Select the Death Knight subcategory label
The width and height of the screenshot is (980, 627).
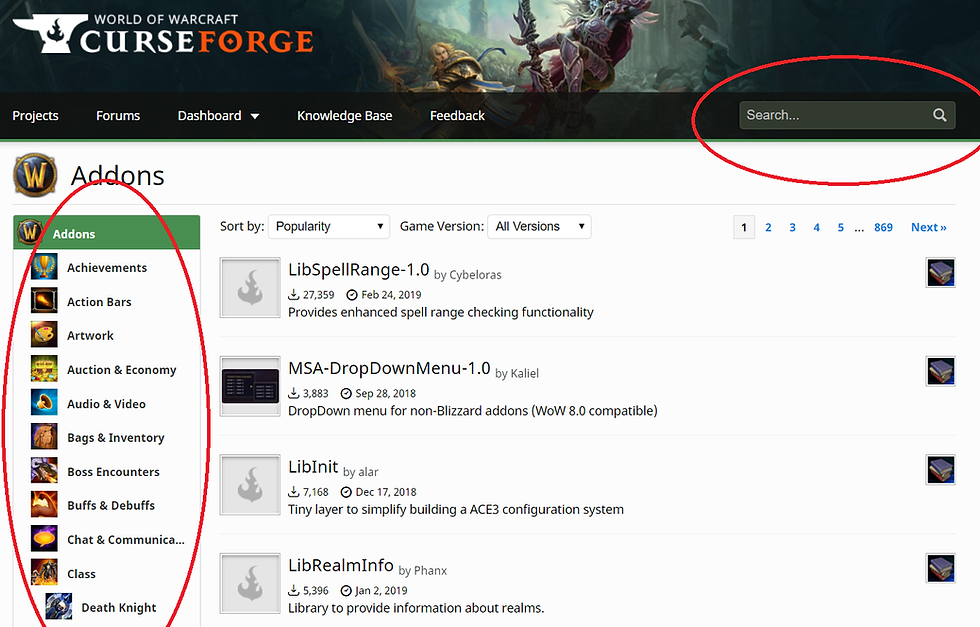(119, 608)
